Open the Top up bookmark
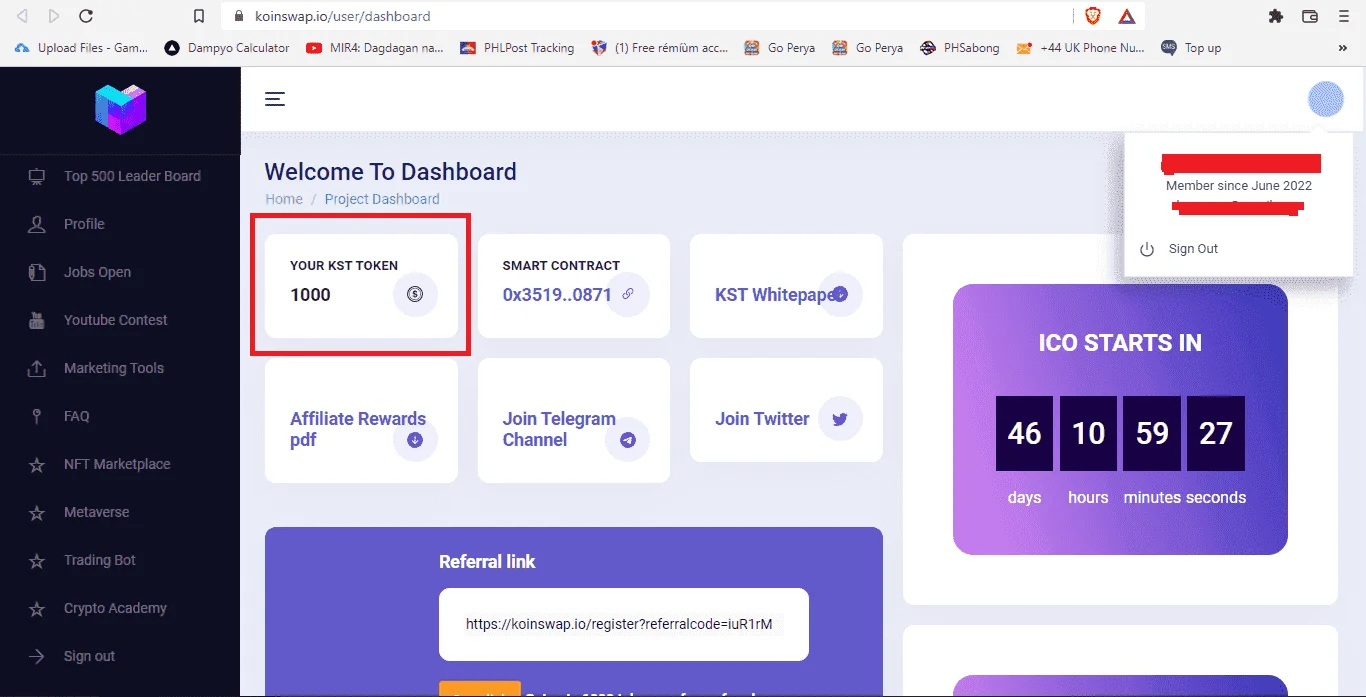 point(1191,48)
